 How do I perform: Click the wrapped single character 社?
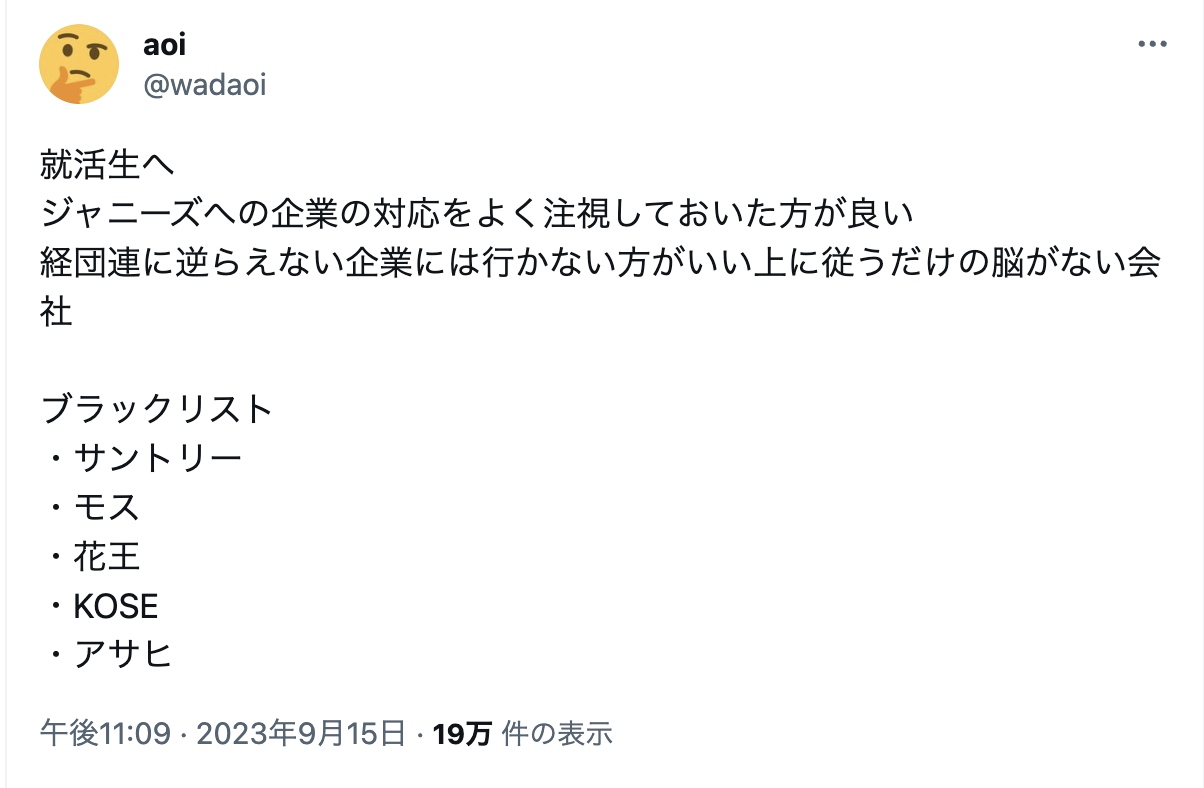[57, 312]
